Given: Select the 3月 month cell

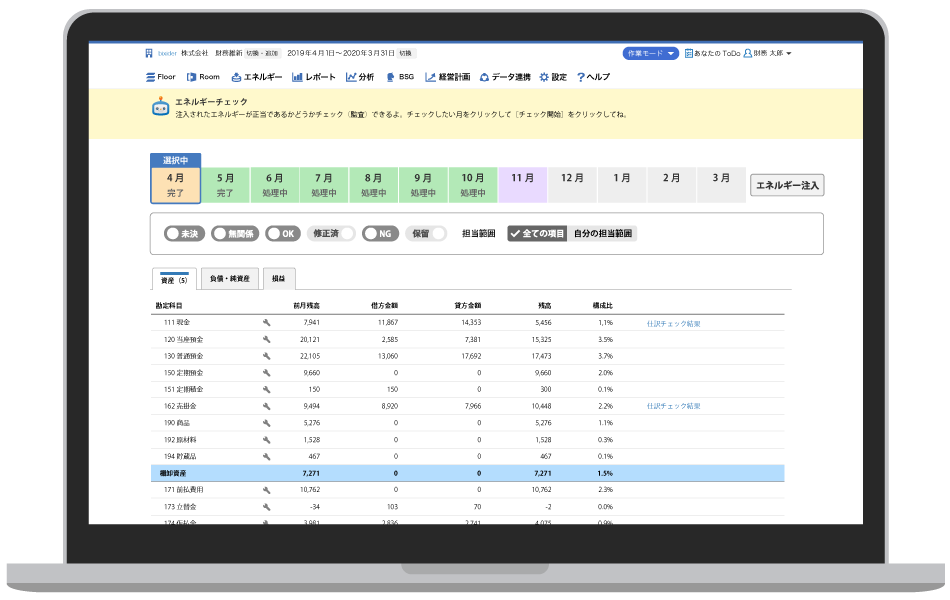Looking at the screenshot, I should tap(721, 185).
